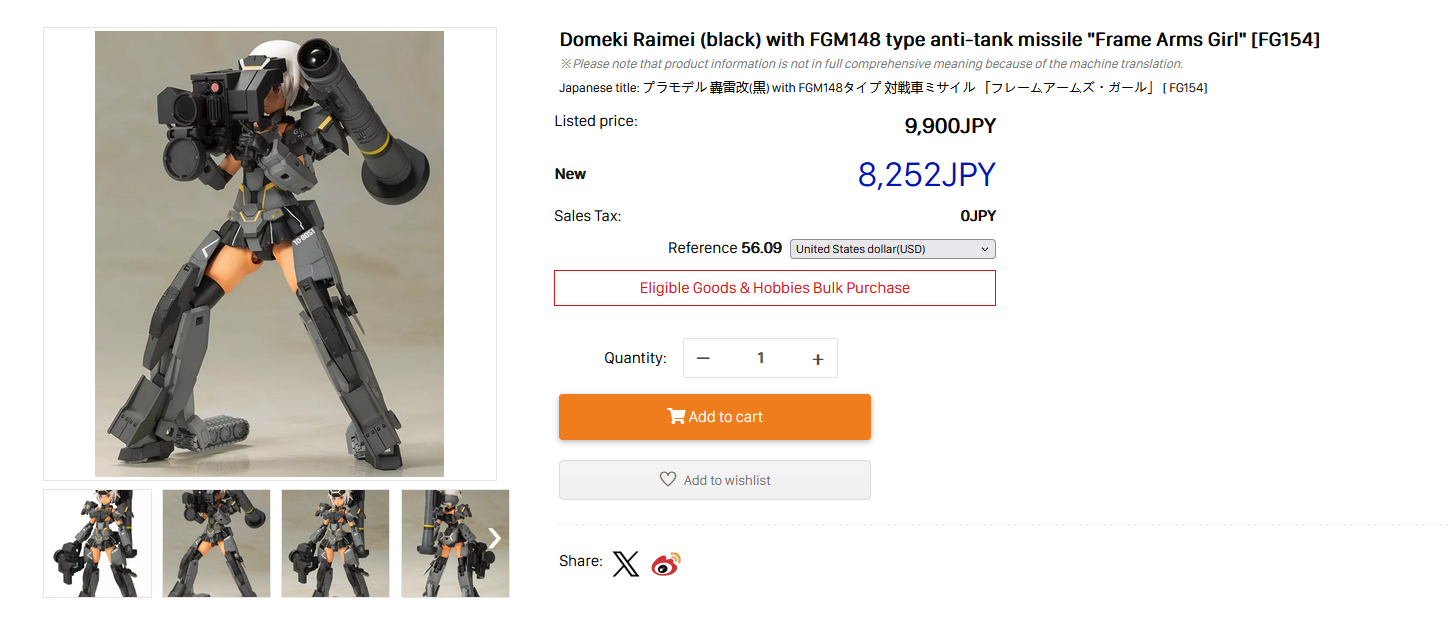Click the blue 8,252JPY new price
The image size is (1448, 617).
926,175
